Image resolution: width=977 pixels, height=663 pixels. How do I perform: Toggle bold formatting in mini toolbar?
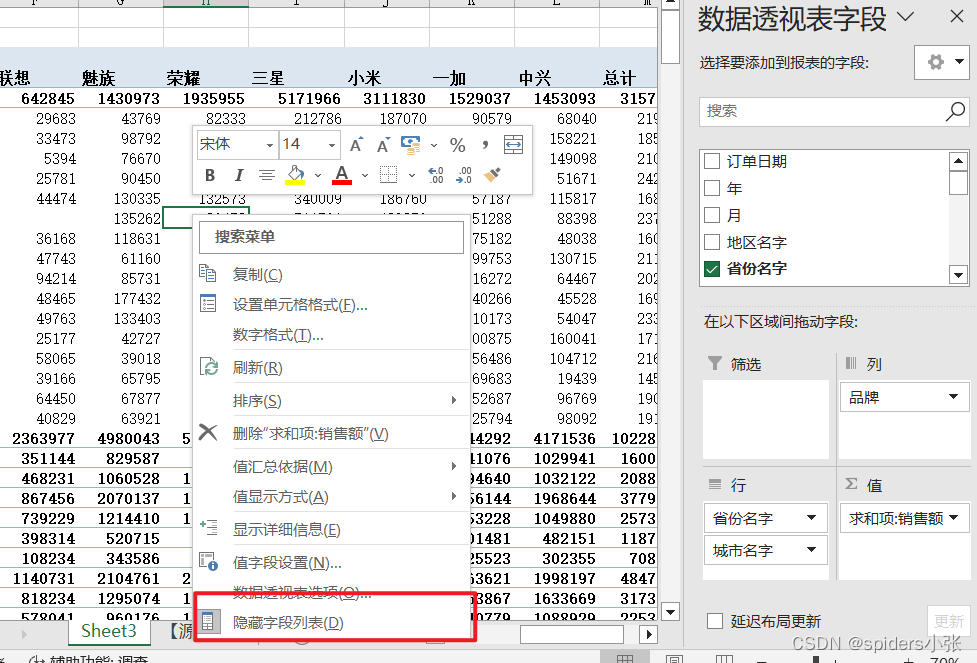pyautogui.click(x=210, y=175)
